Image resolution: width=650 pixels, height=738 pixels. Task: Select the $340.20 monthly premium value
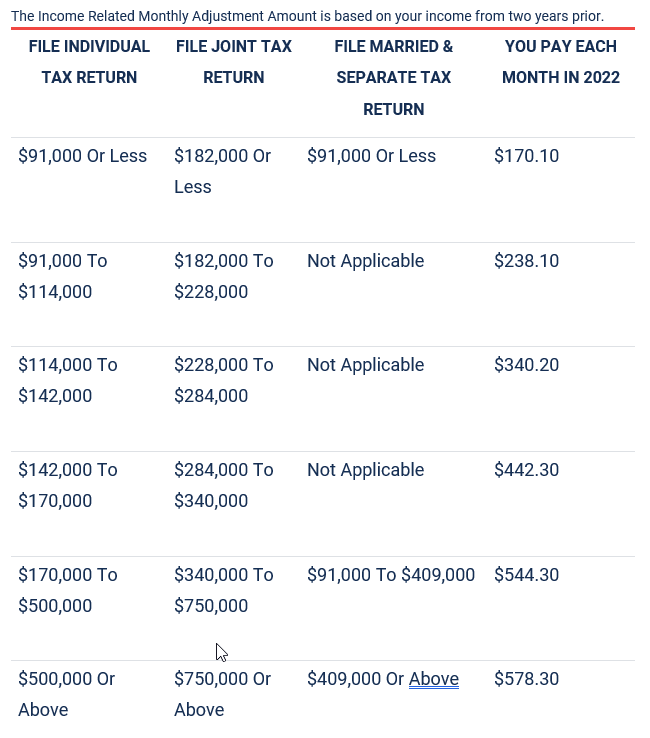(526, 365)
